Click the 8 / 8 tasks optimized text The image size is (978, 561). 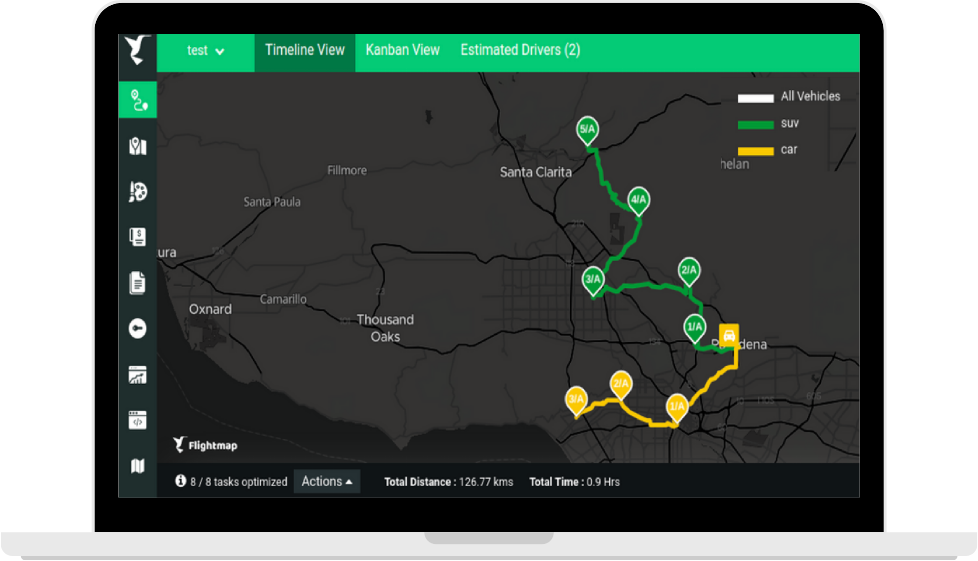[x=239, y=482]
